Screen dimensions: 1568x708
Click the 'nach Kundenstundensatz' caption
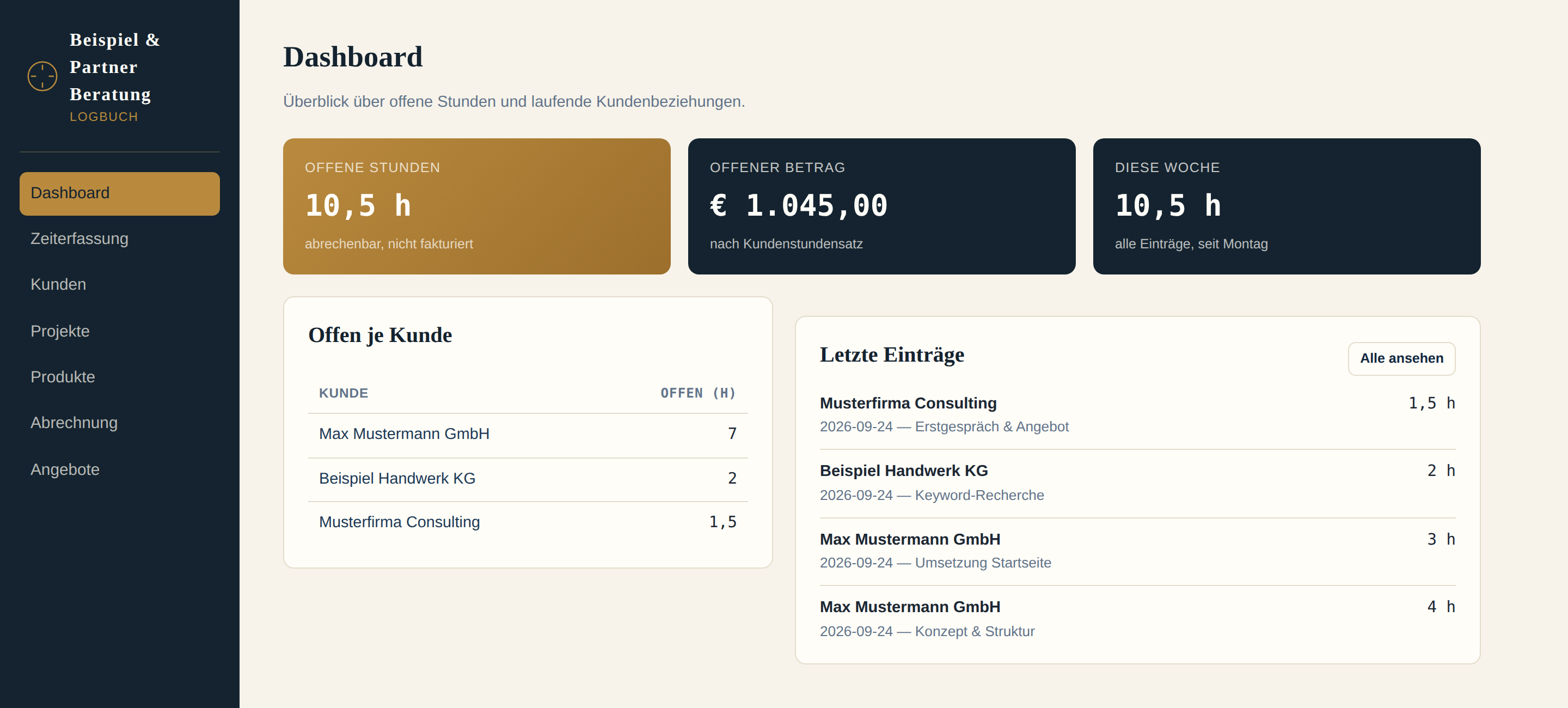pyautogui.click(x=786, y=244)
